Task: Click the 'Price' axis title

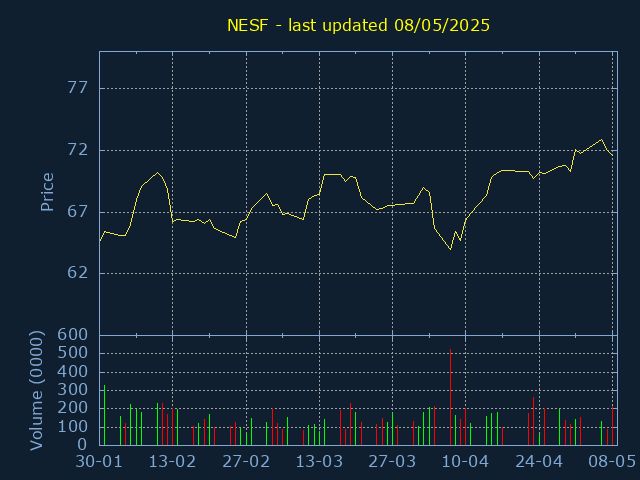Action: point(47,192)
